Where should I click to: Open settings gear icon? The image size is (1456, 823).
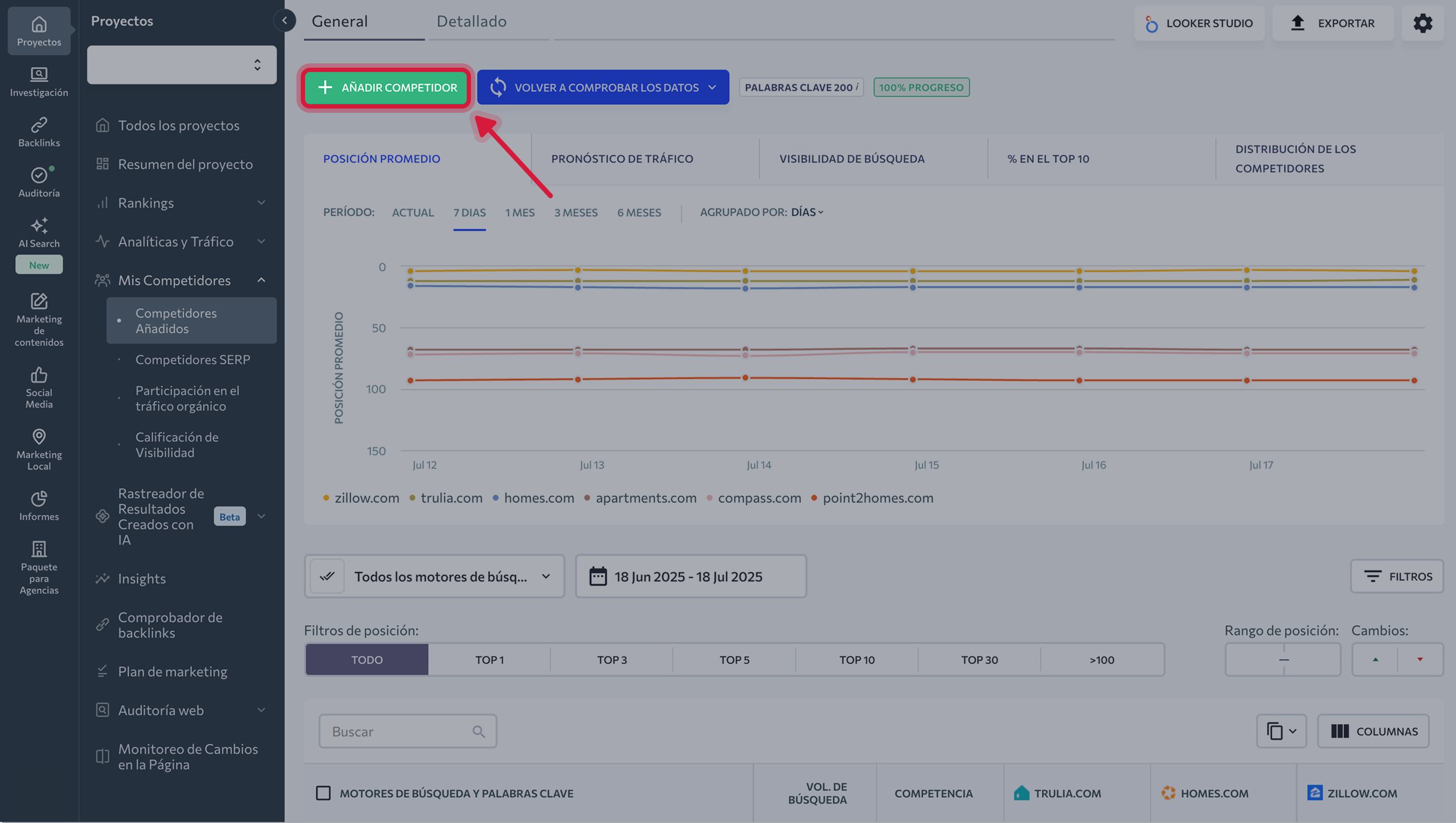(1422, 23)
